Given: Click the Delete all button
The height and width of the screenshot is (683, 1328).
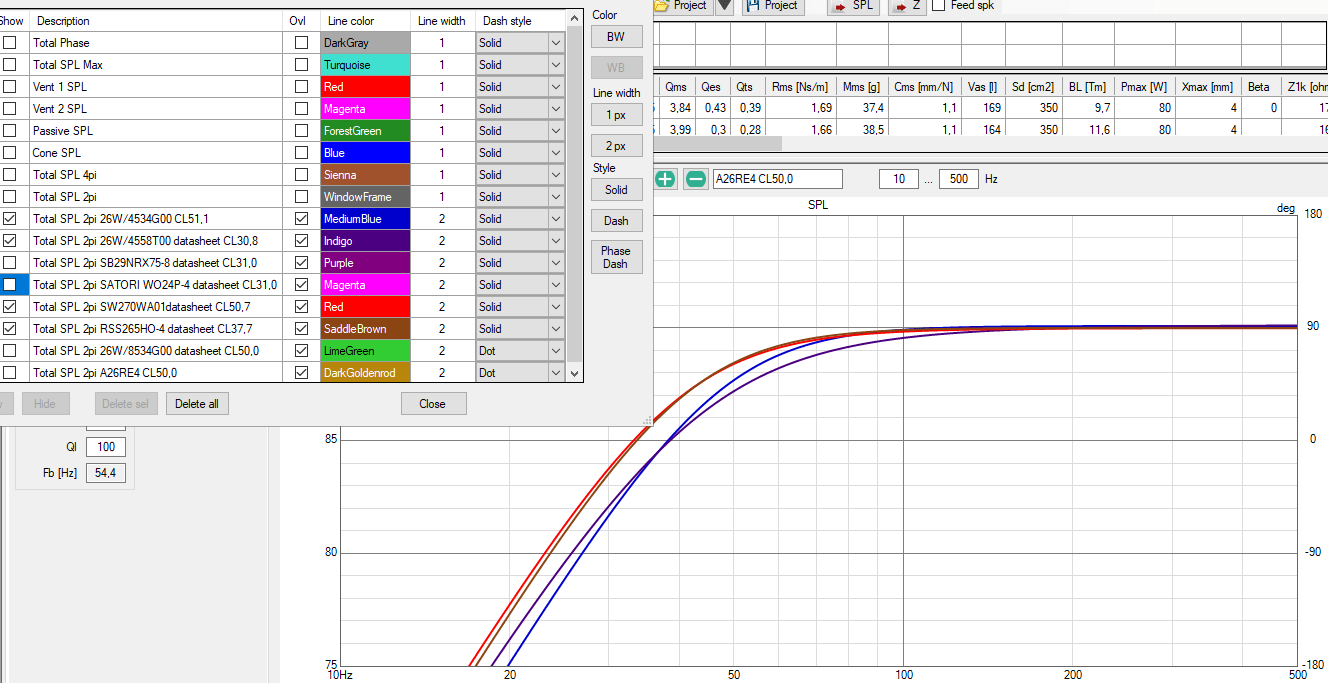Looking at the screenshot, I should point(197,404).
